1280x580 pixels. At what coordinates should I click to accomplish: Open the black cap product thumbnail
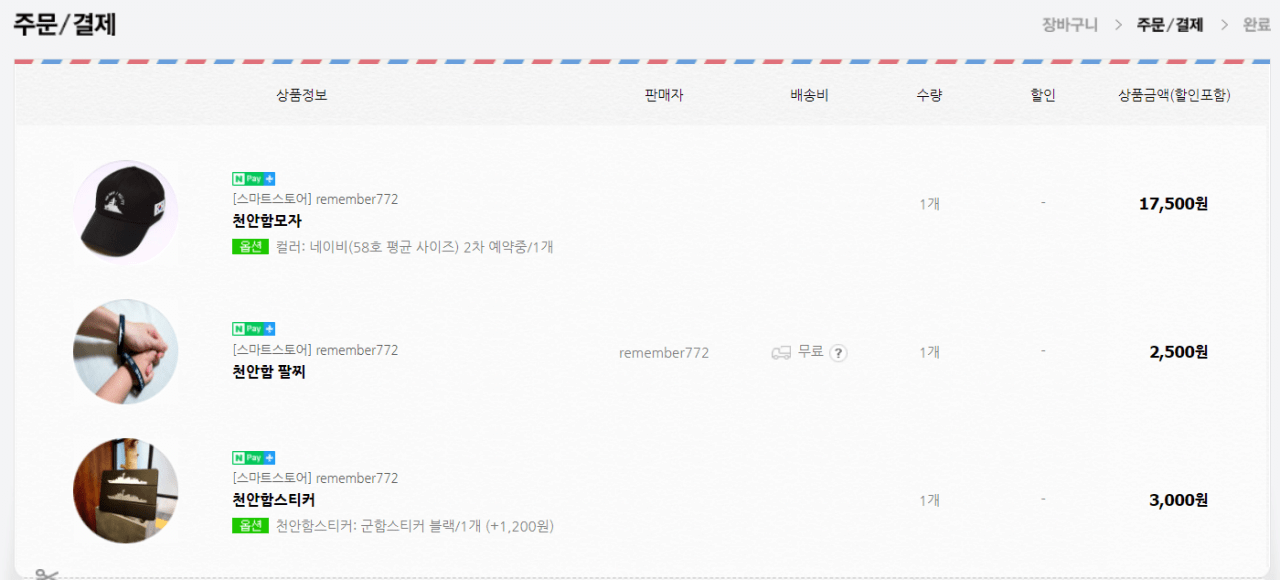click(x=126, y=213)
